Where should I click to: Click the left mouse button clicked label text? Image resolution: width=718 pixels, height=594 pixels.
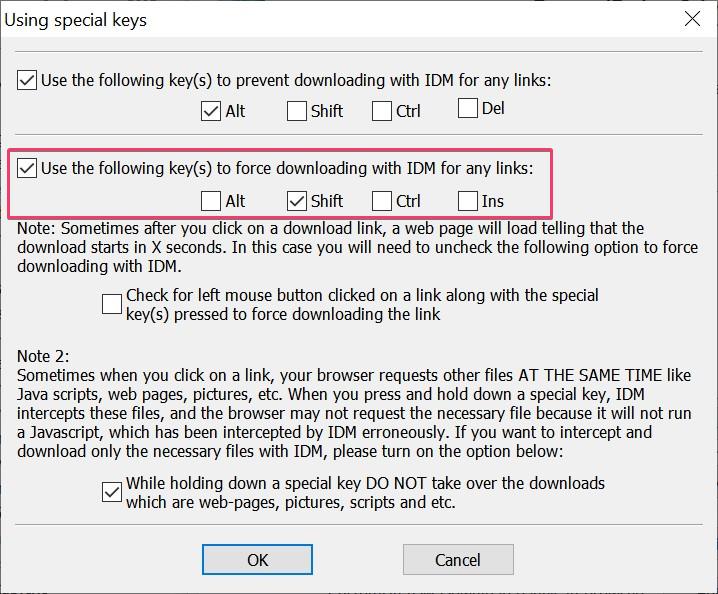tap(362, 305)
